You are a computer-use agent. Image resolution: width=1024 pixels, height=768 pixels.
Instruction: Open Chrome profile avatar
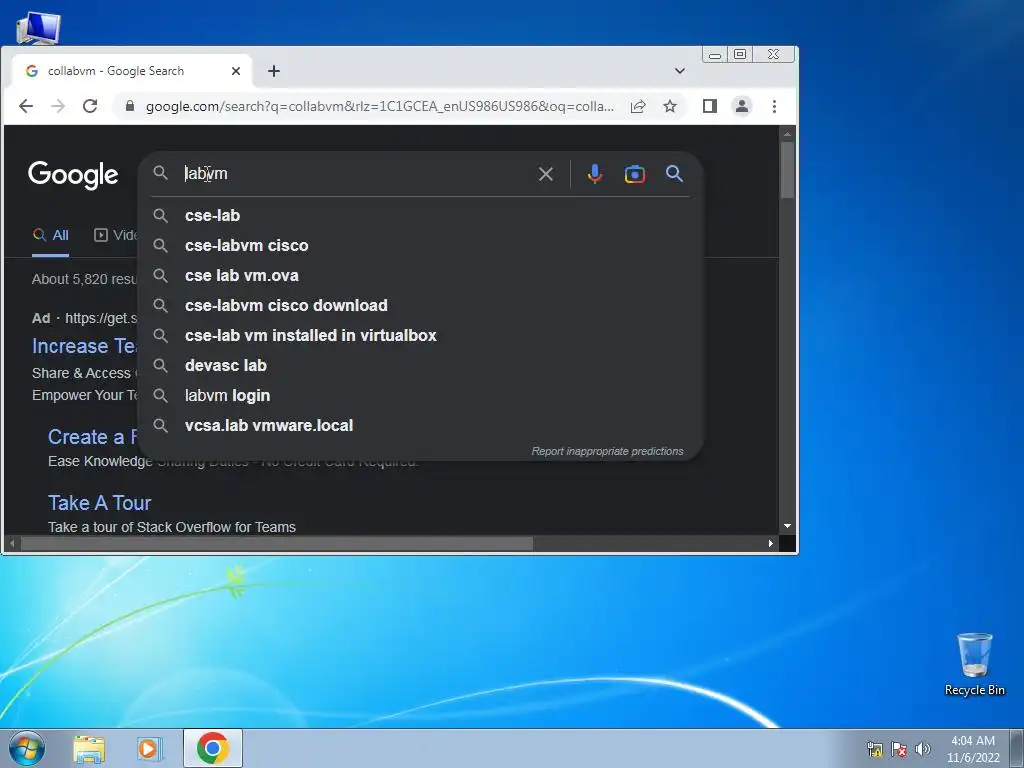tap(742, 106)
